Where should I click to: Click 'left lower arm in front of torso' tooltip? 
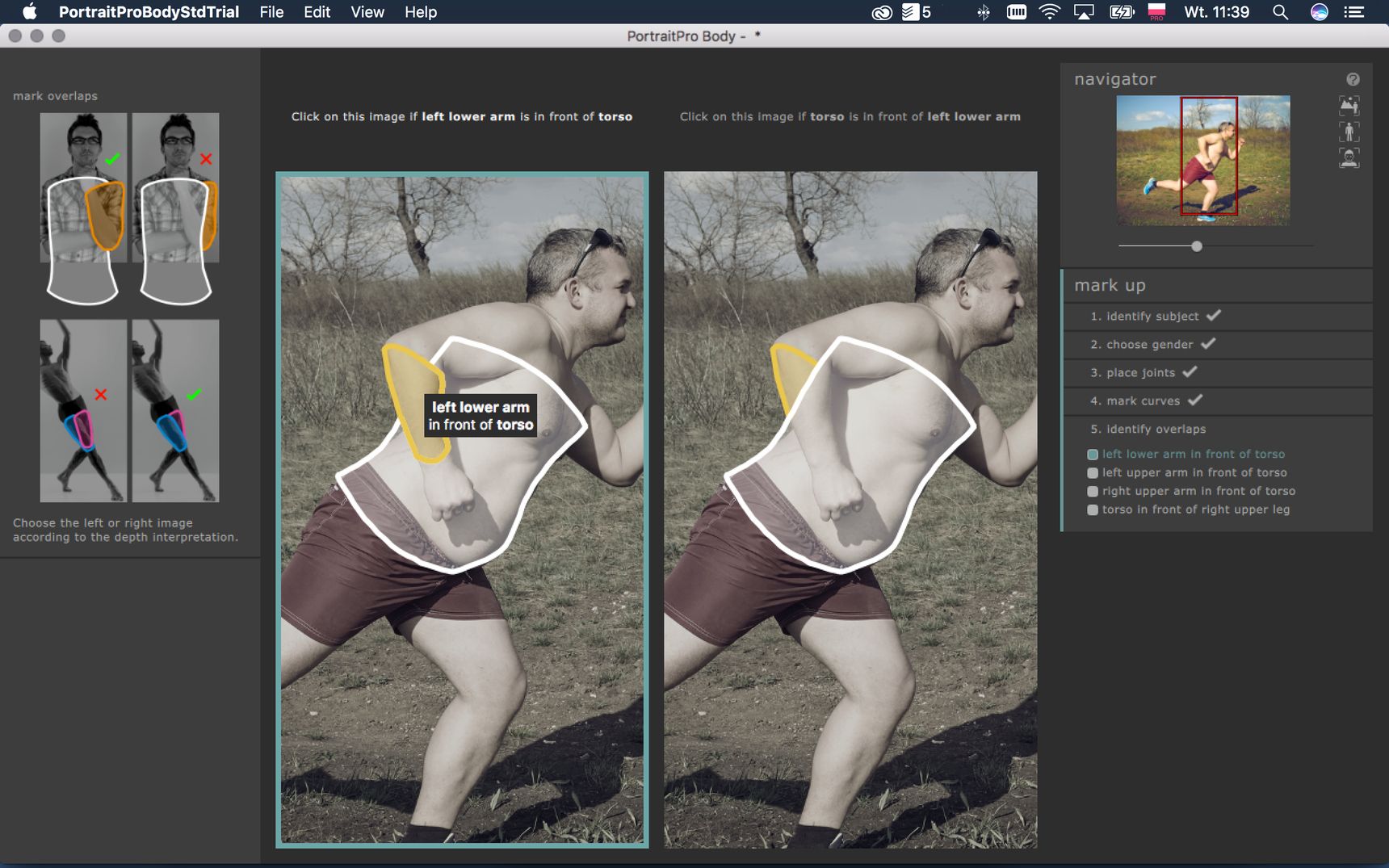point(480,416)
